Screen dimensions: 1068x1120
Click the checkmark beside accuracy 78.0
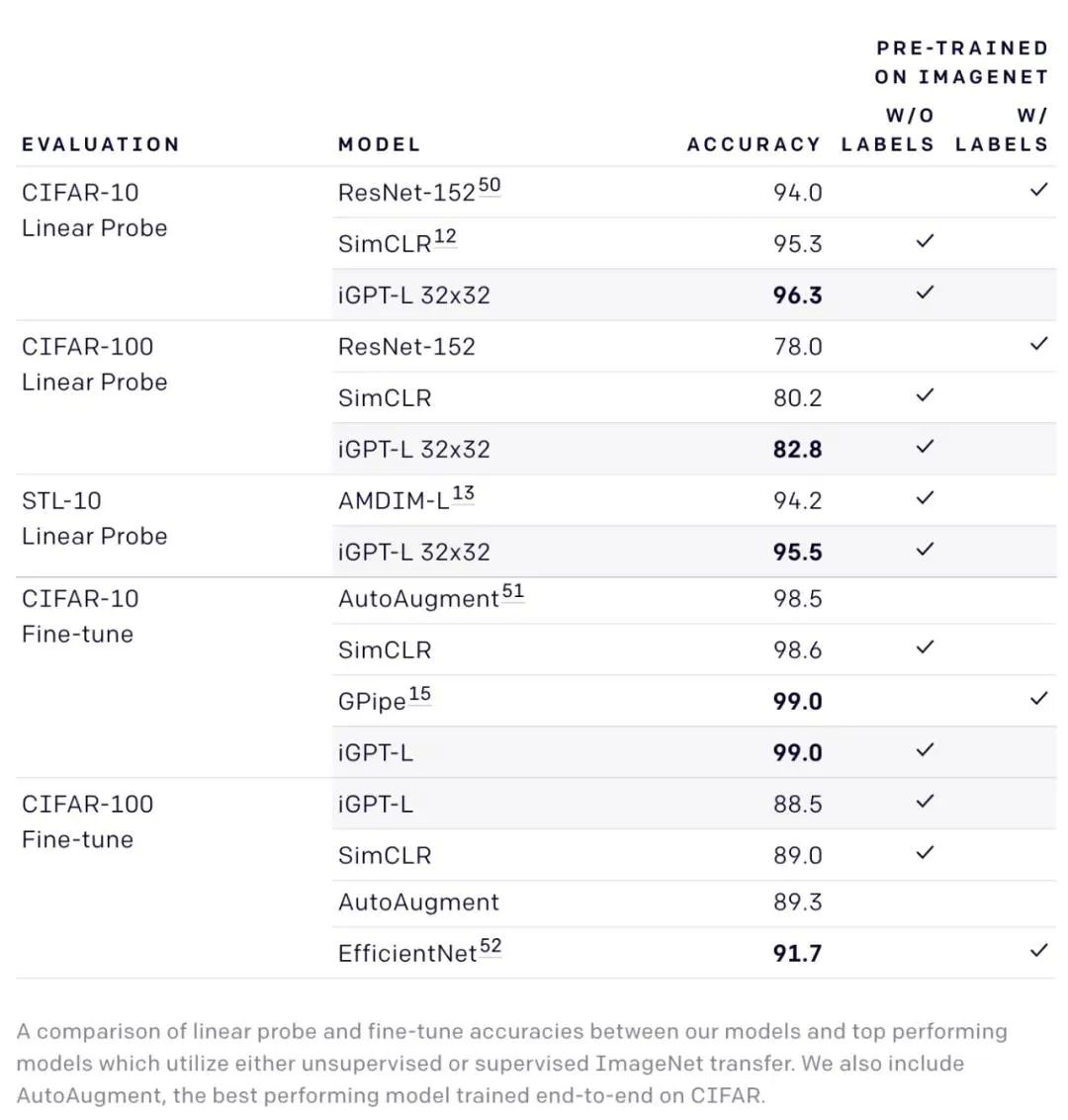pyautogui.click(x=1038, y=344)
